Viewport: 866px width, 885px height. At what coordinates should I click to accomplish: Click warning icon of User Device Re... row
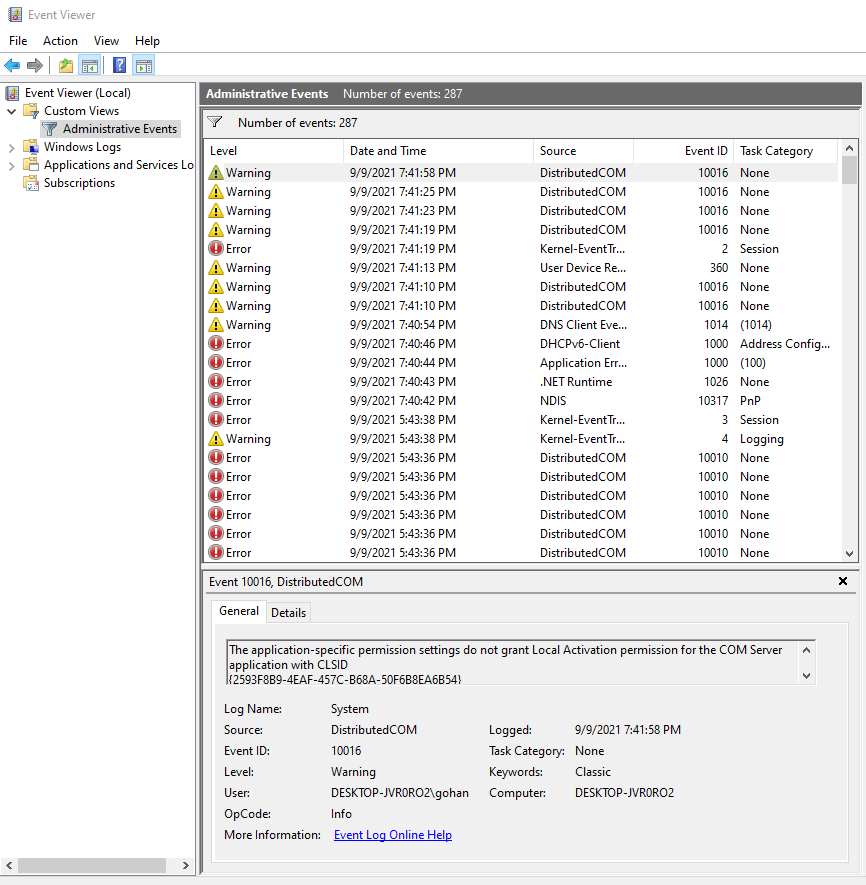216,268
